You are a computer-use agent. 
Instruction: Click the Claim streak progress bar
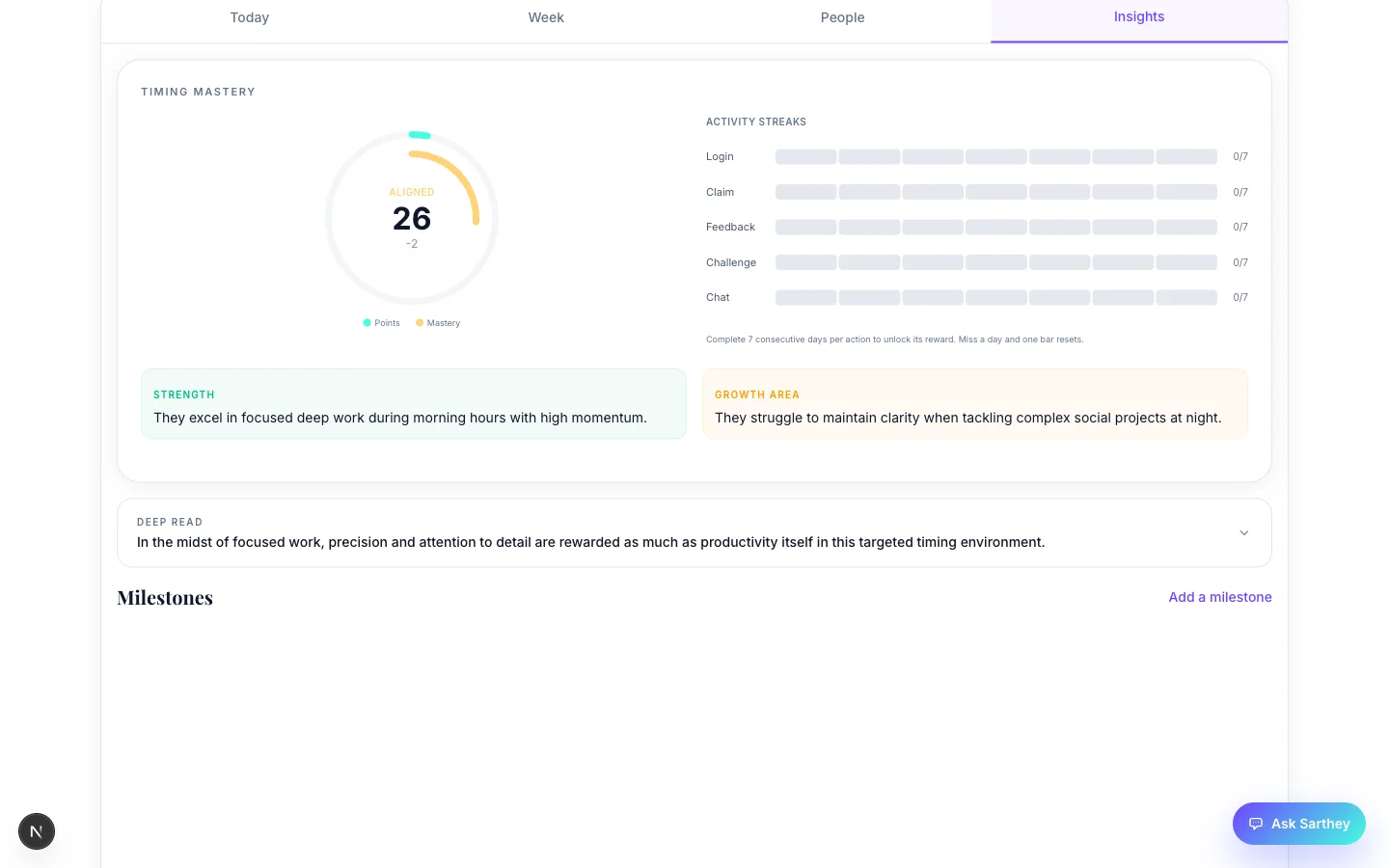(x=995, y=192)
